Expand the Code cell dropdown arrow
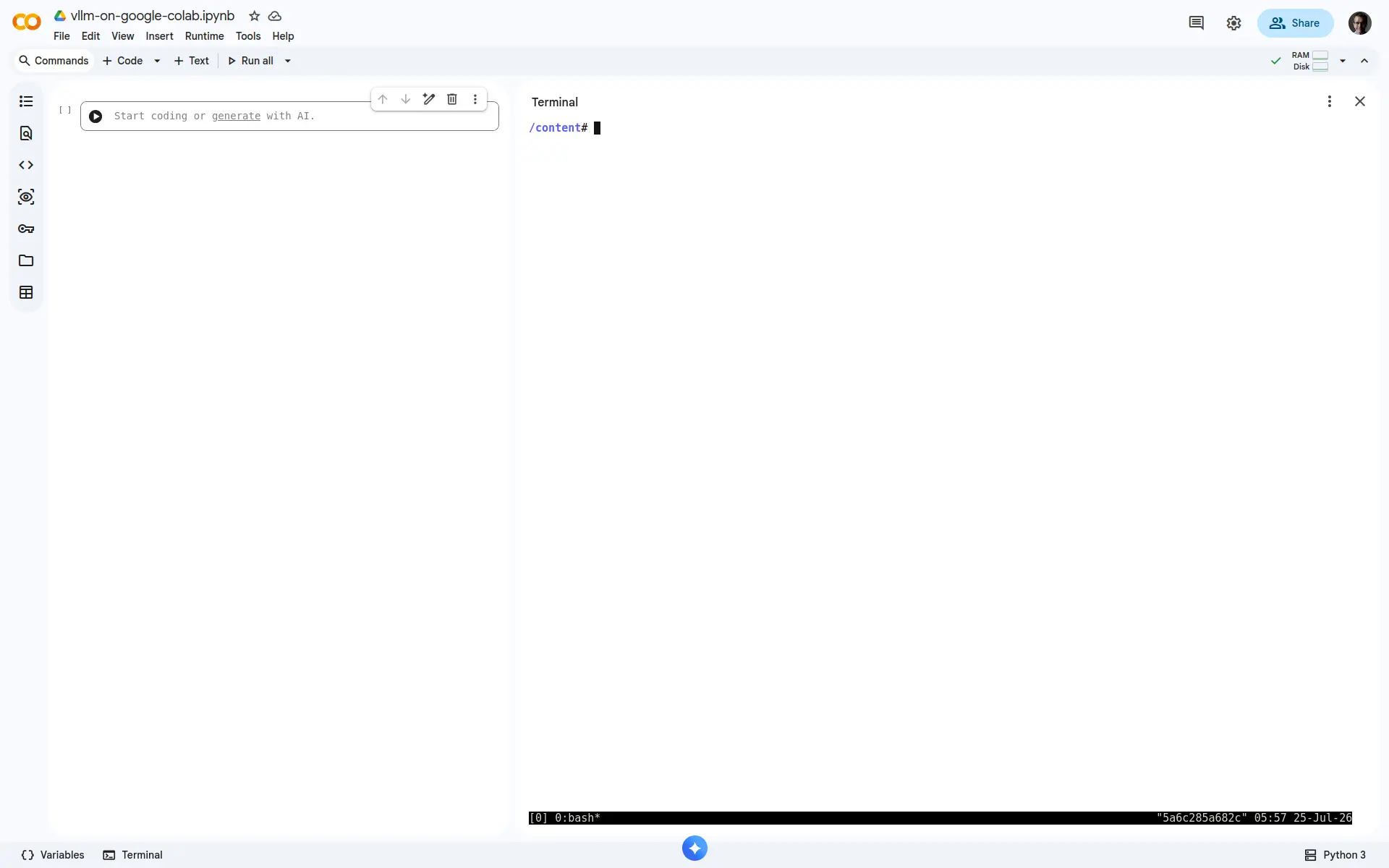 coord(157,61)
